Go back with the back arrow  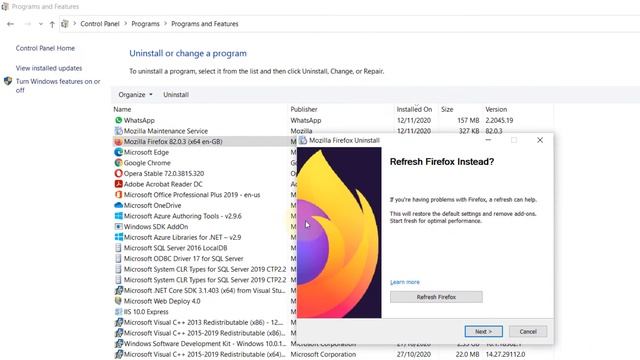(x=10, y=24)
